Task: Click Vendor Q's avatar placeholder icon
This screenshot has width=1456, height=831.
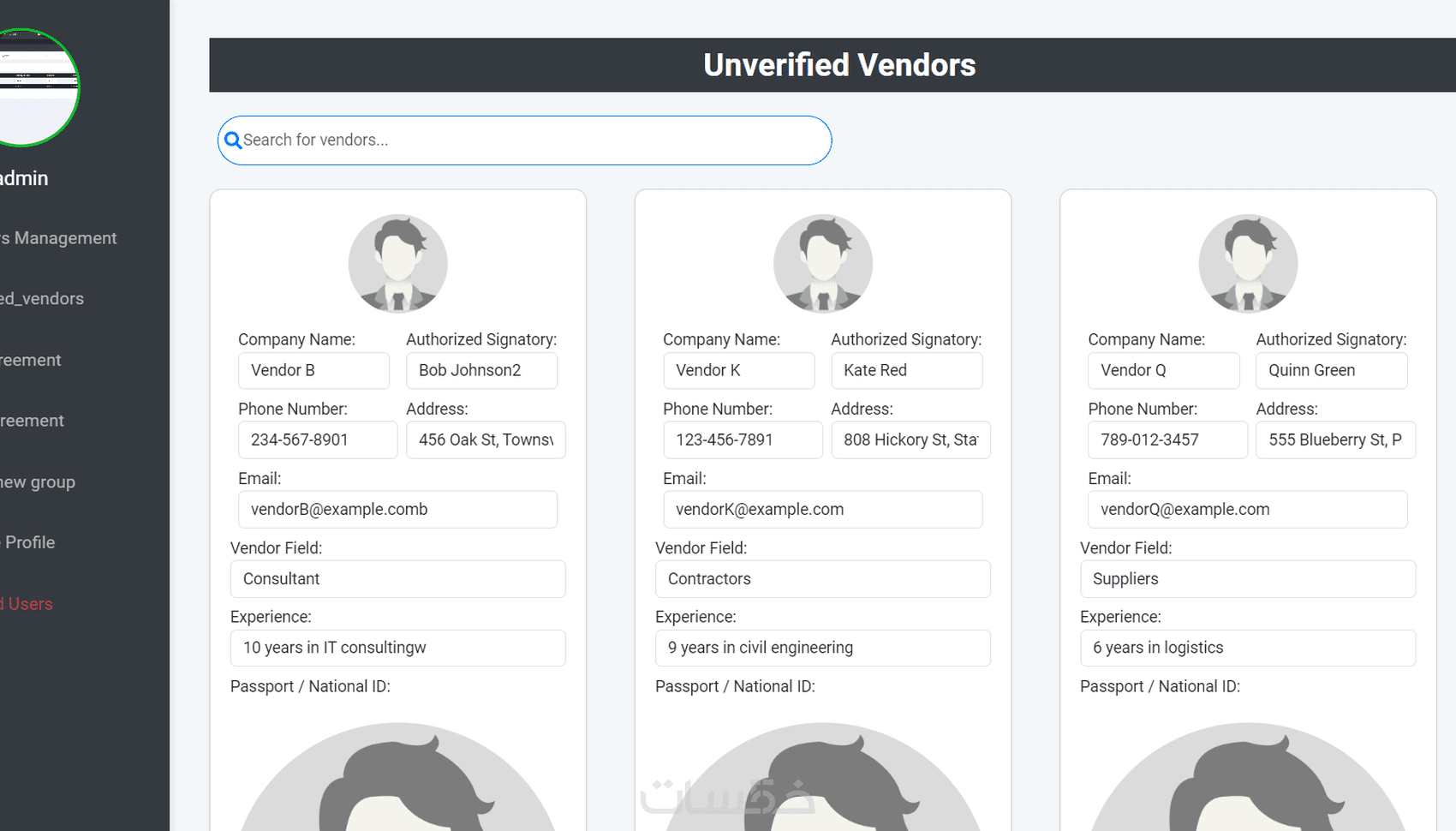Action: [x=1247, y=263]
